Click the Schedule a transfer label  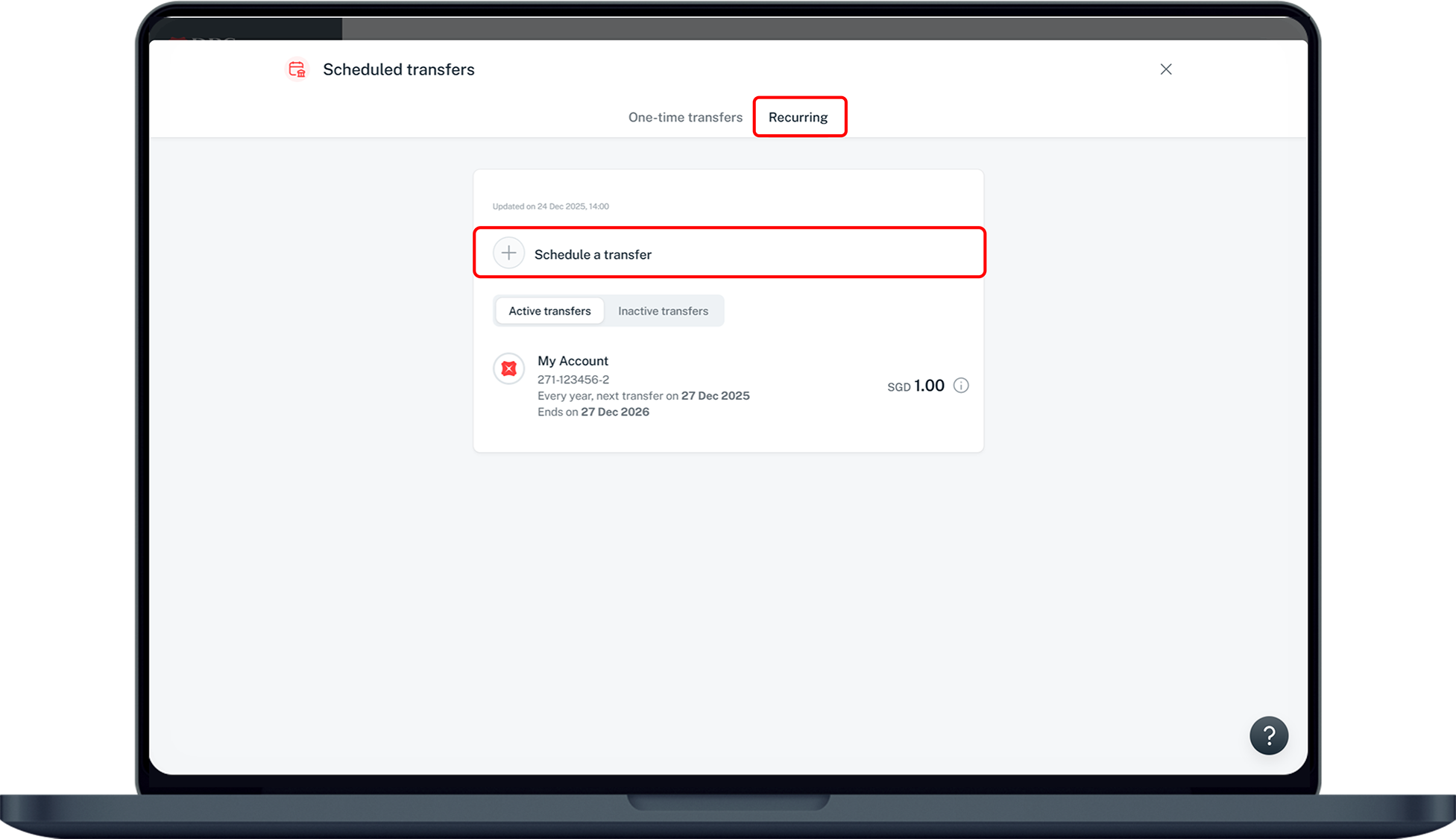593,254
